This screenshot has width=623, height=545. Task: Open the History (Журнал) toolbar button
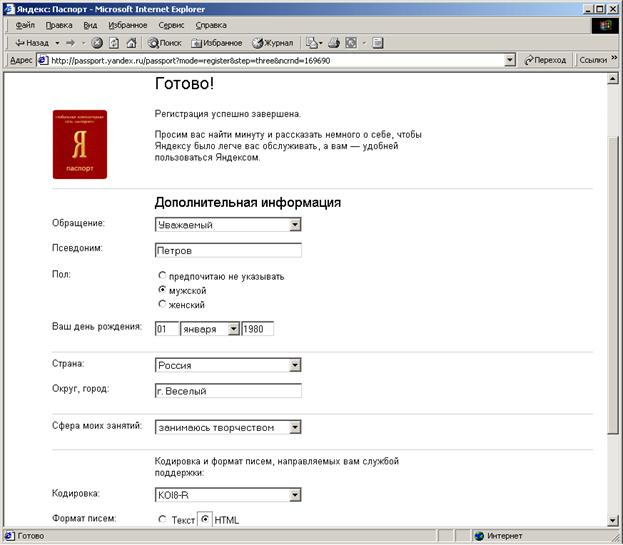click(273, 43)
